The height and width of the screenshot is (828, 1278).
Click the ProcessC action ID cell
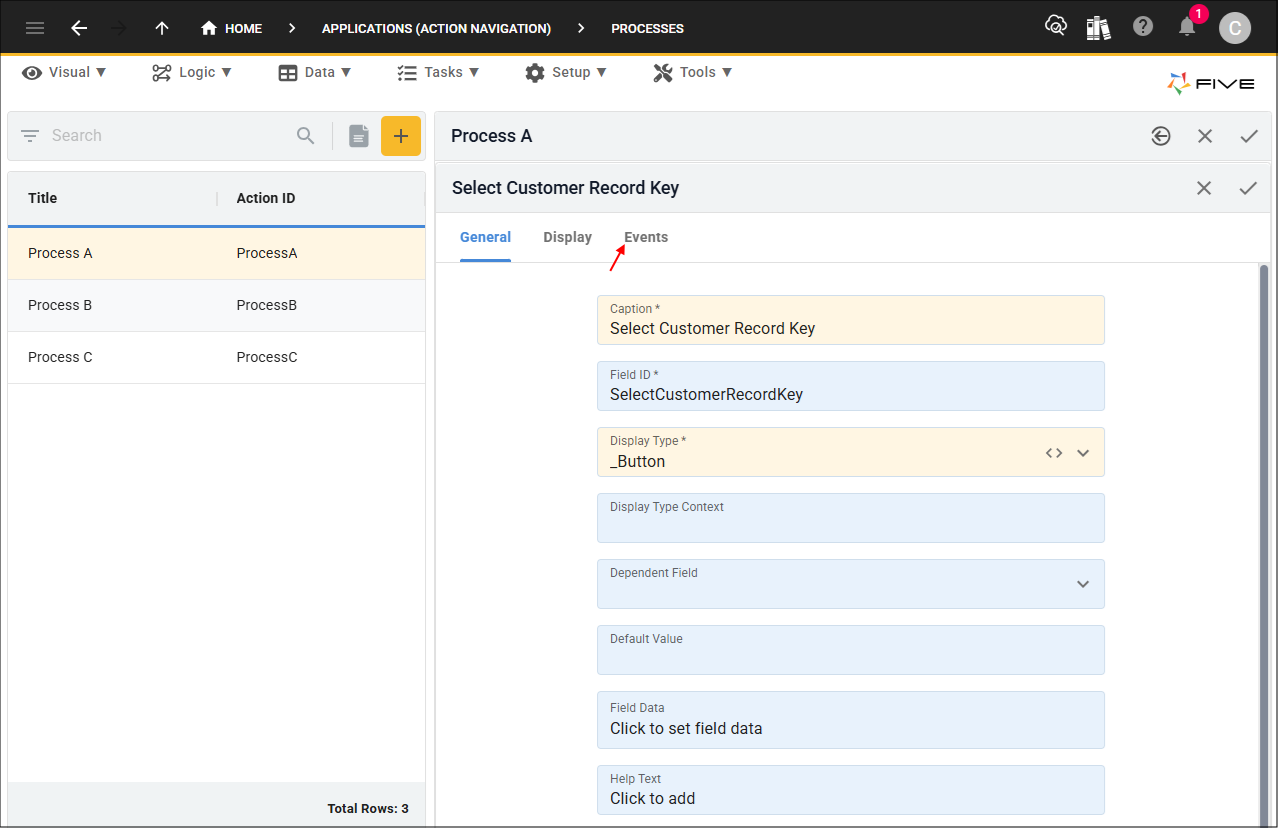[267, 357]
